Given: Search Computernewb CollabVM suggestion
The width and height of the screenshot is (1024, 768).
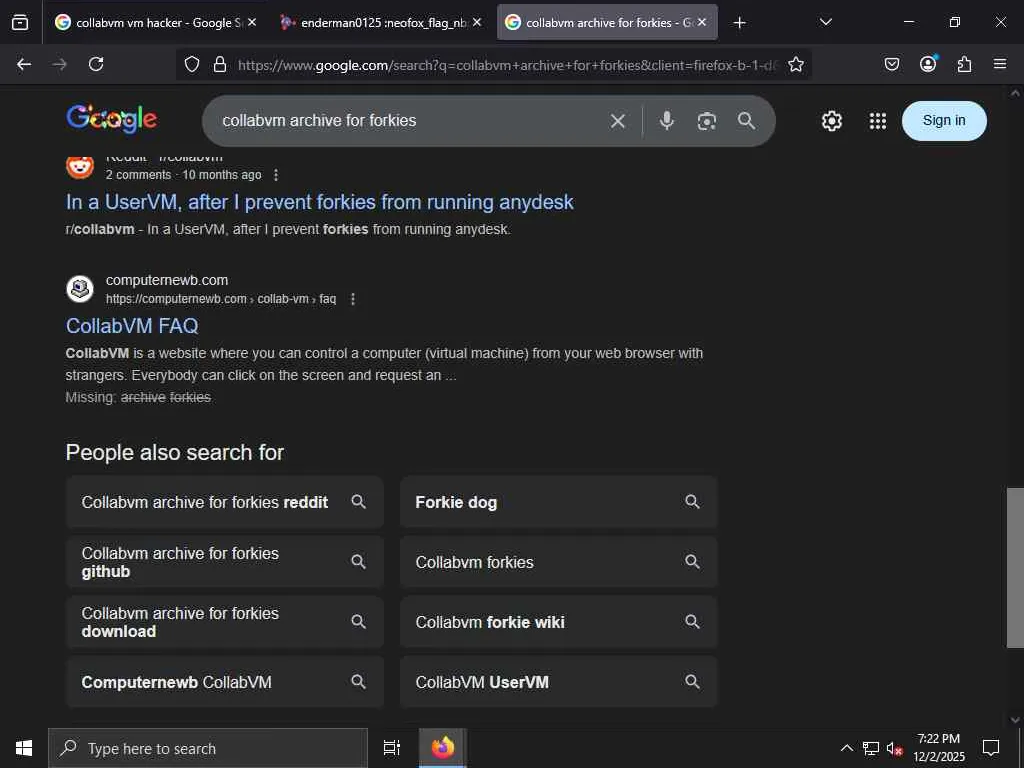Looking at the screenshot, I should [225, 682].
